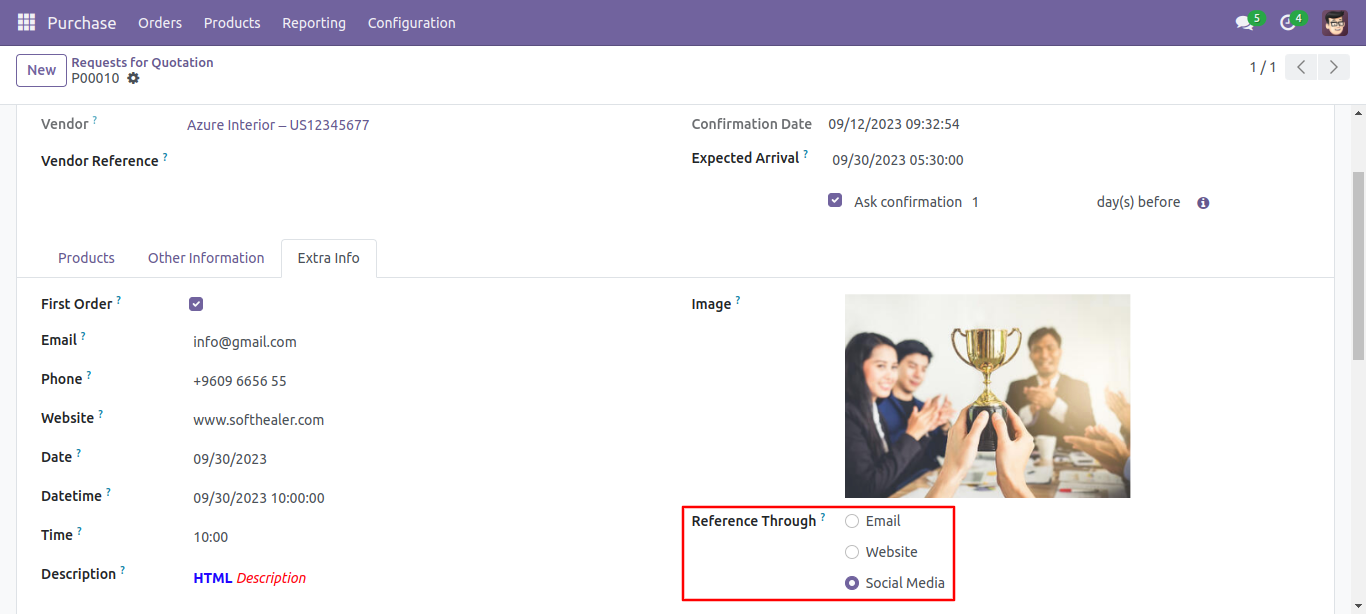
Task: Click the Purchase app title
Action: tap(82, 22)
